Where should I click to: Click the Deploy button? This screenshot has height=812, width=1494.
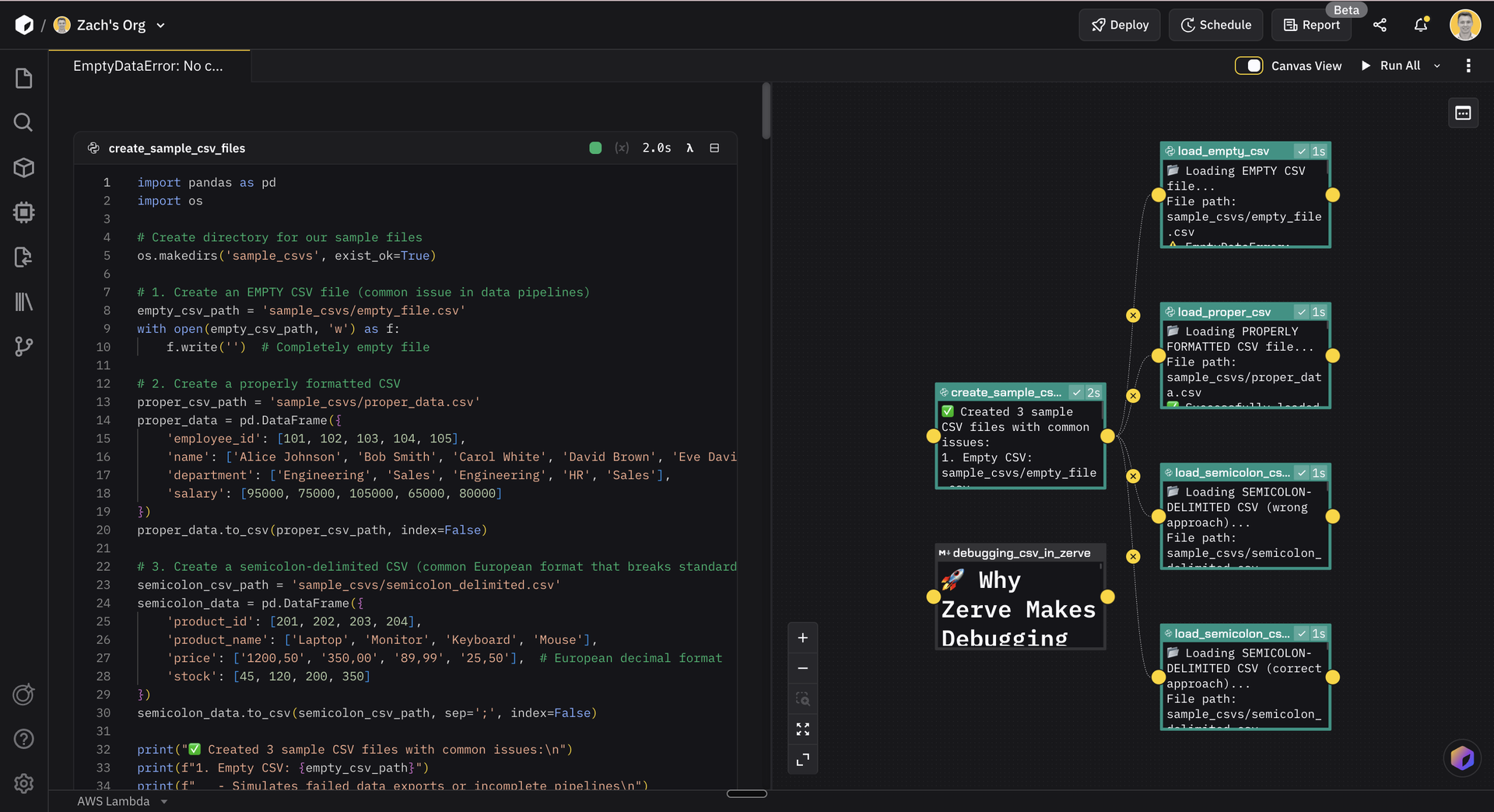click(1119, 25)
